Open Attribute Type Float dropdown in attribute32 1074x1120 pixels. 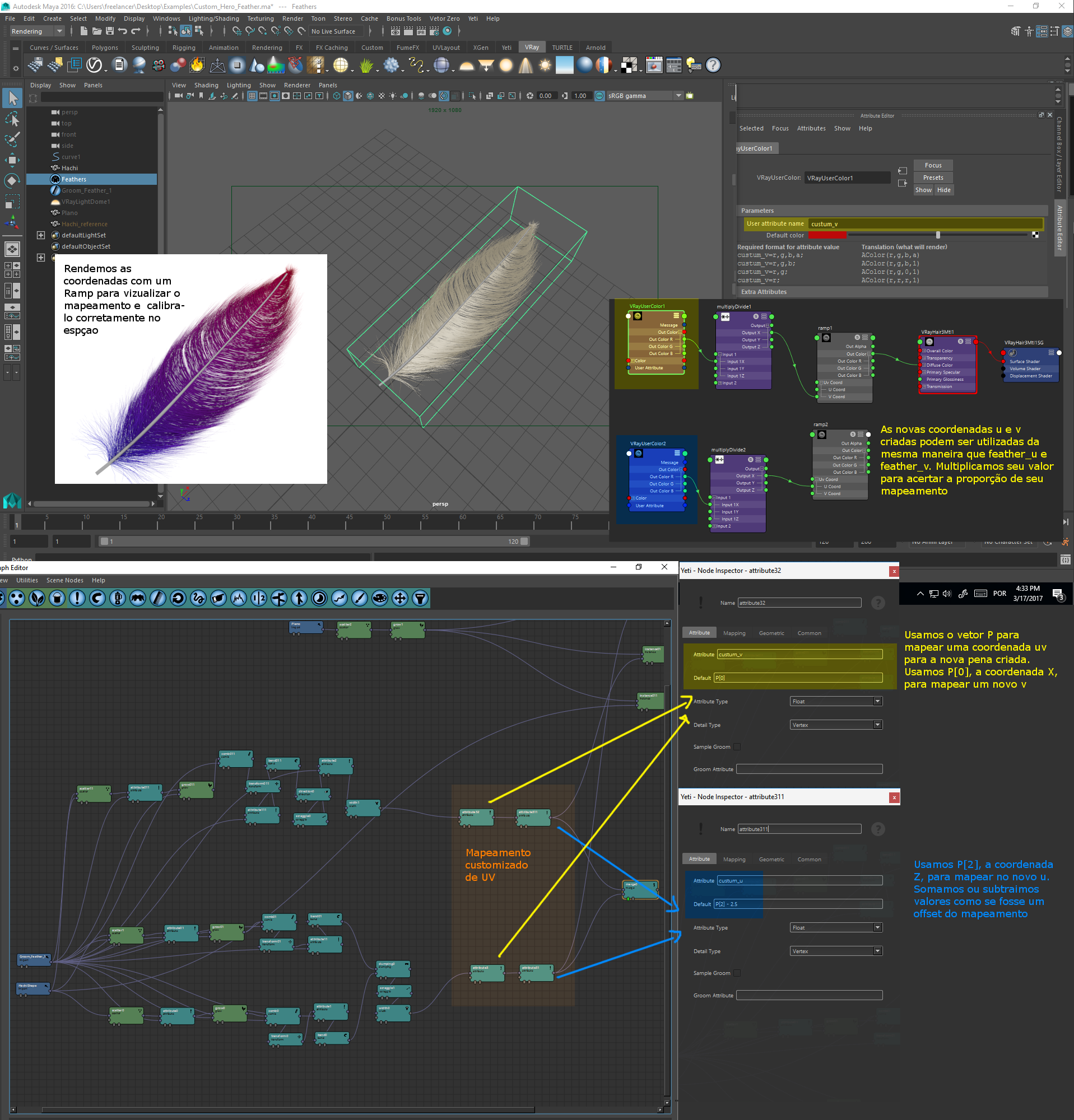pos(836,702)
